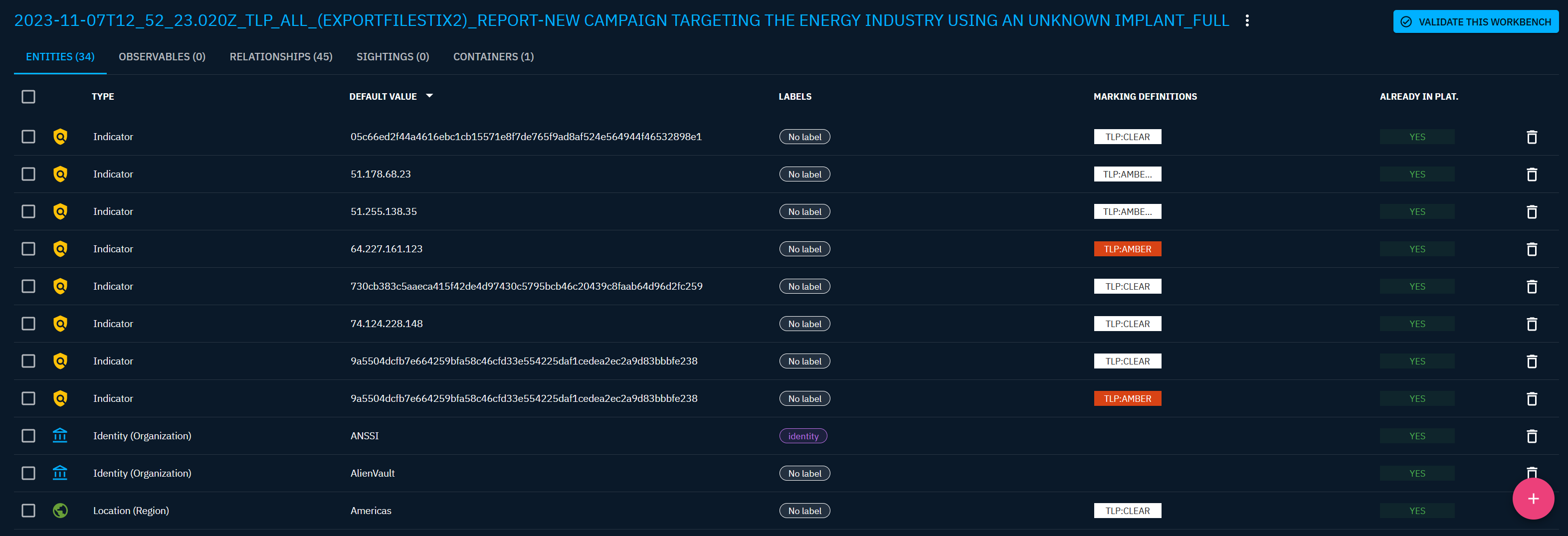This screenshot has height=536, width=1568.
Task: Click Validate This Workbench button
Action: [x=1475, y=22]
